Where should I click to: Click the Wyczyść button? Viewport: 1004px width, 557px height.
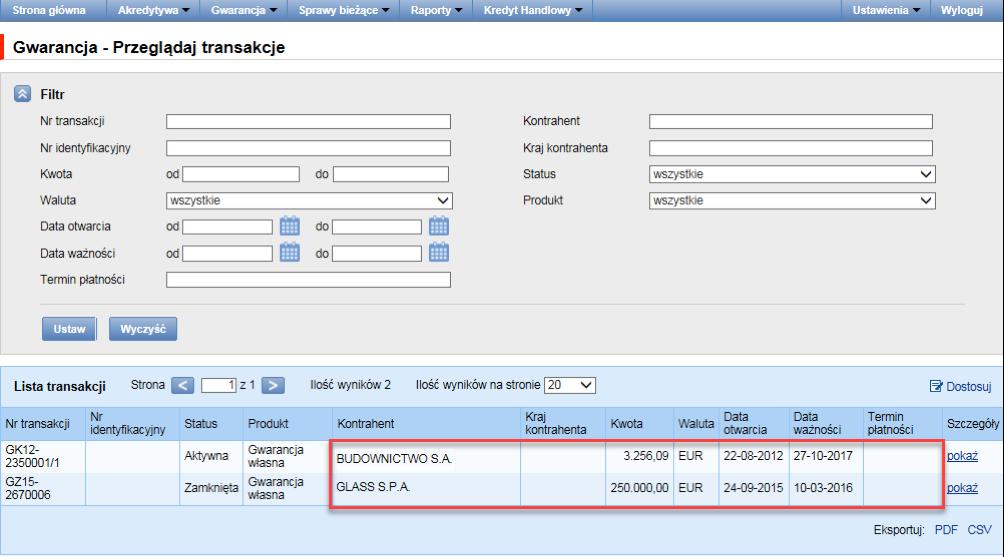coord(143,329)
